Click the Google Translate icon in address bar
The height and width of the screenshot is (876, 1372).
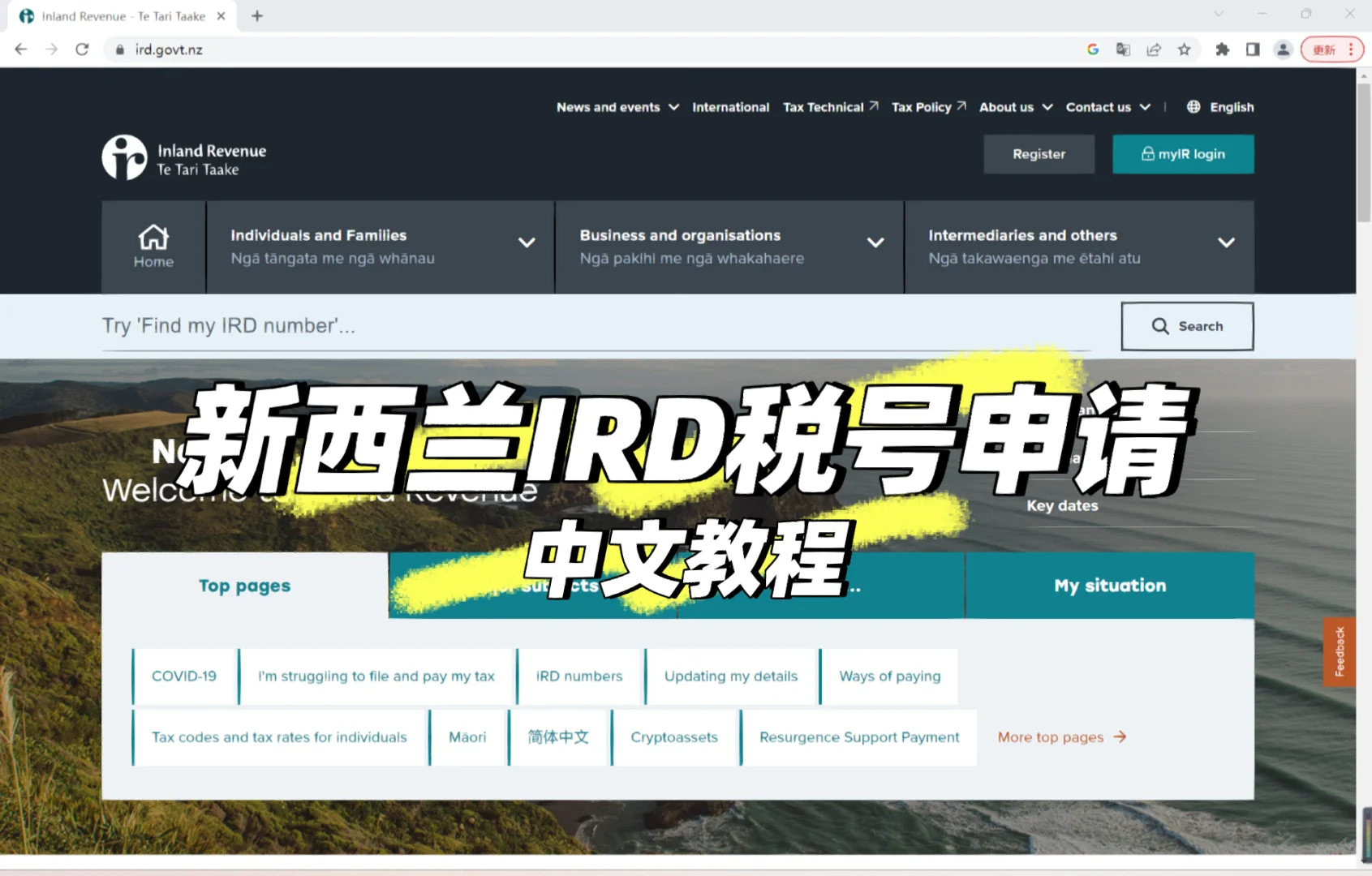point(1123,49)
